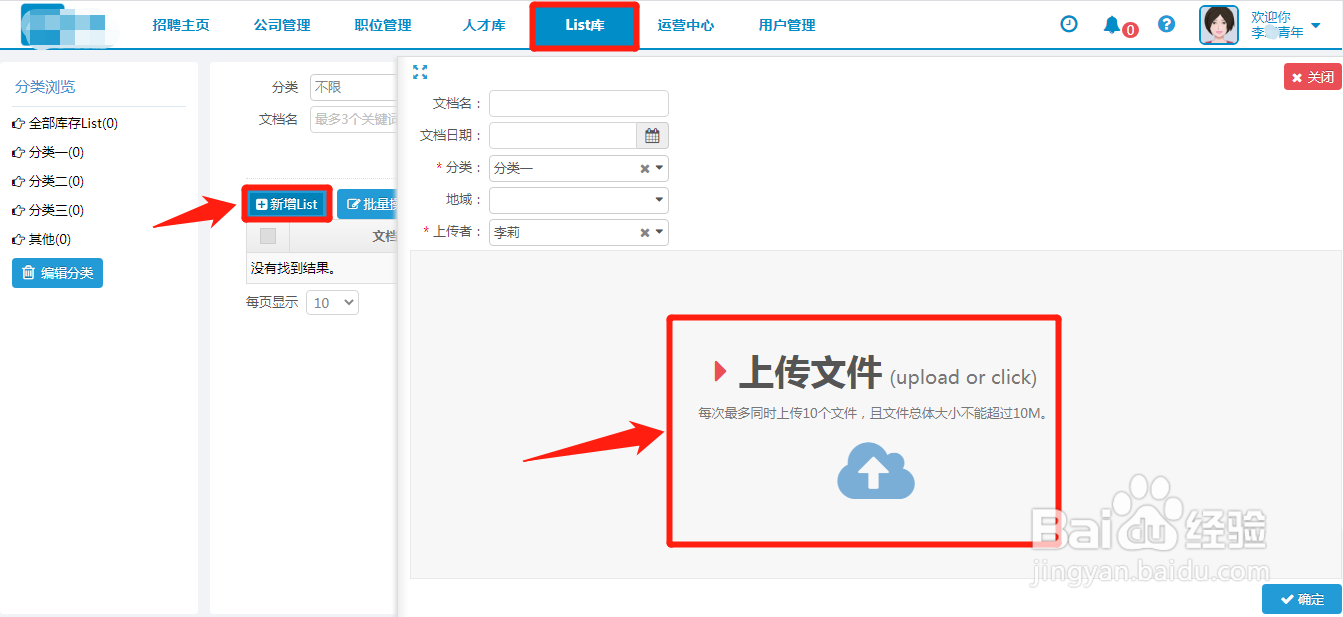Click the user avatar photo
This screenshot has width=1343, height=617.
[1218, 24]
